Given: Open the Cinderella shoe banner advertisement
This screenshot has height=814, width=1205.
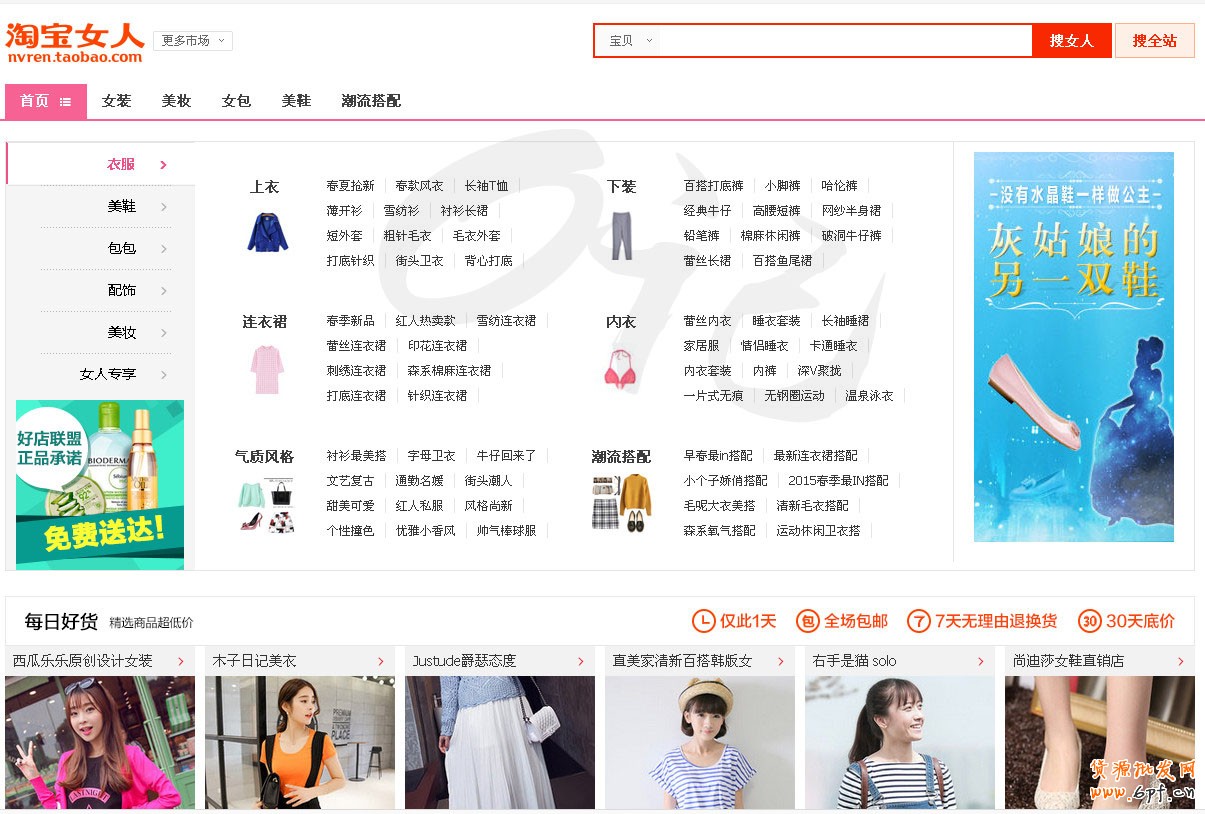Looking at the screenshot, I should point(1073,347).
